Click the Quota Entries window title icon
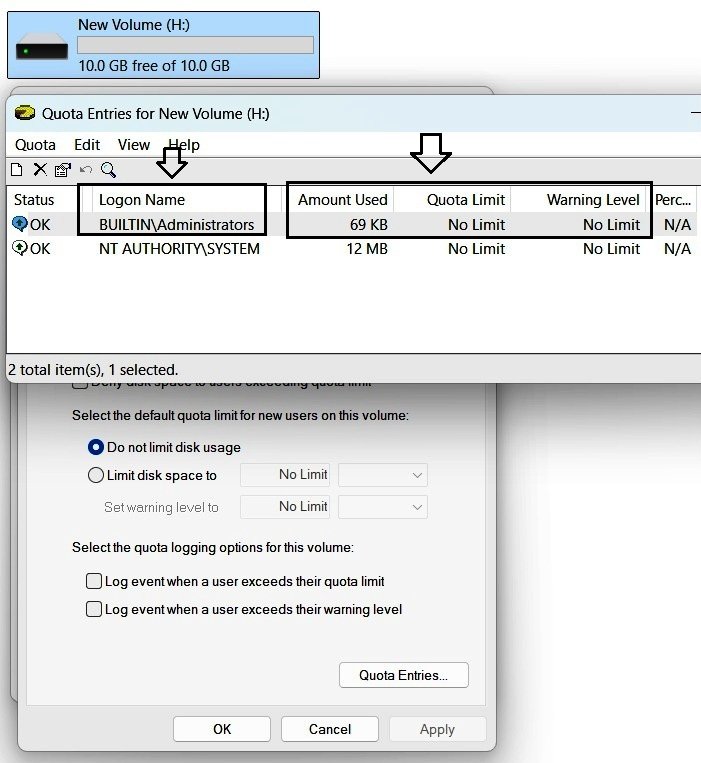Viewport: 701px width, 763px height. (25, 113)
